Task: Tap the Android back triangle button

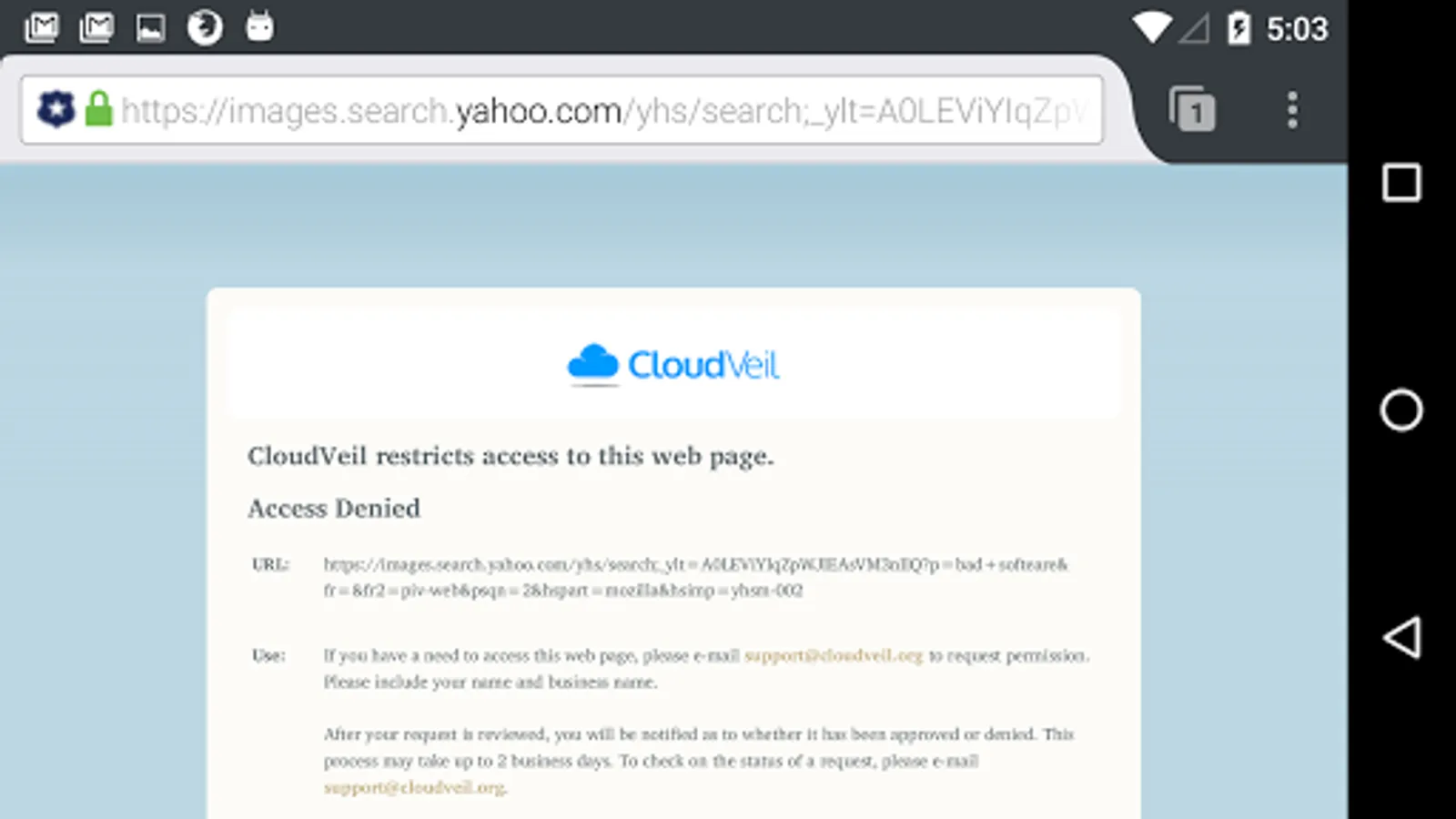Action: 1401,637
